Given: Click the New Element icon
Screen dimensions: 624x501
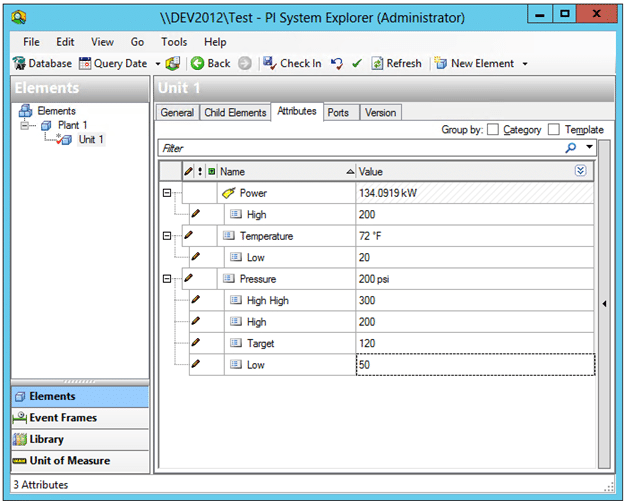Looking at the screenshot, I should pos(441,63).
